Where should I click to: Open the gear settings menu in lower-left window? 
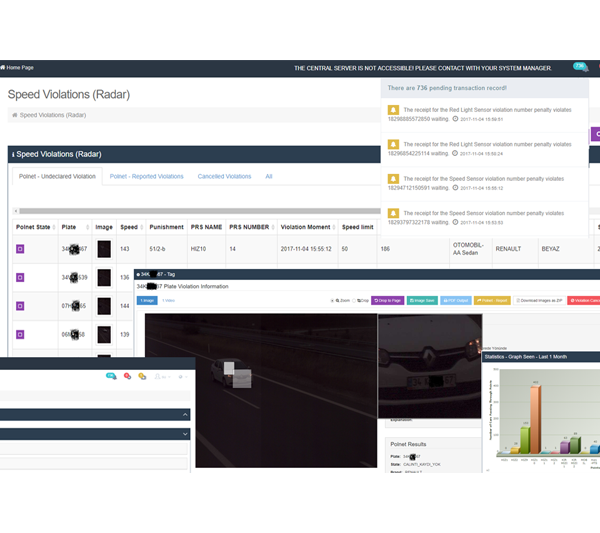(x=183, y=377)
